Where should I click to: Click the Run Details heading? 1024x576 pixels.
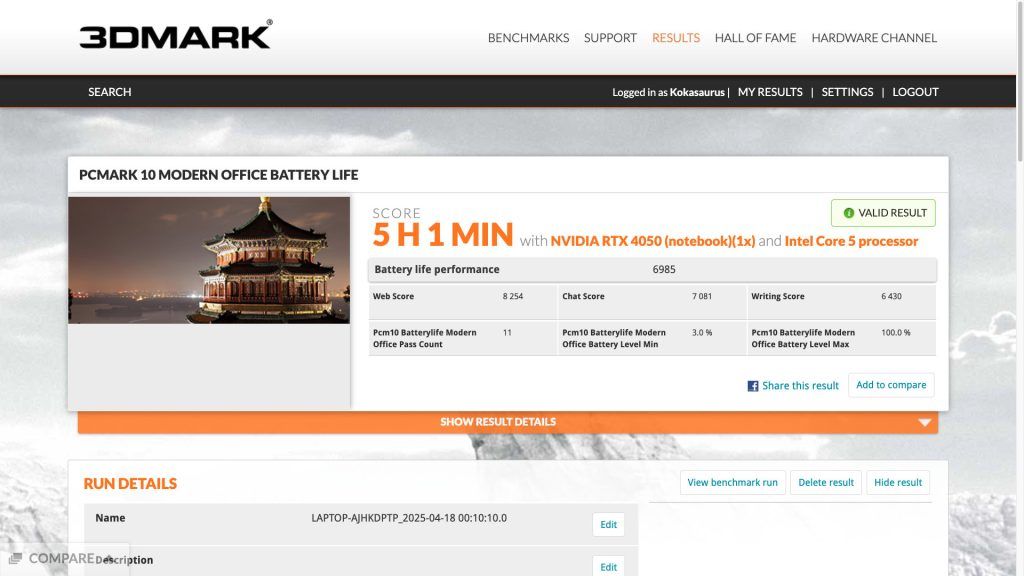[x=130, y=483]
